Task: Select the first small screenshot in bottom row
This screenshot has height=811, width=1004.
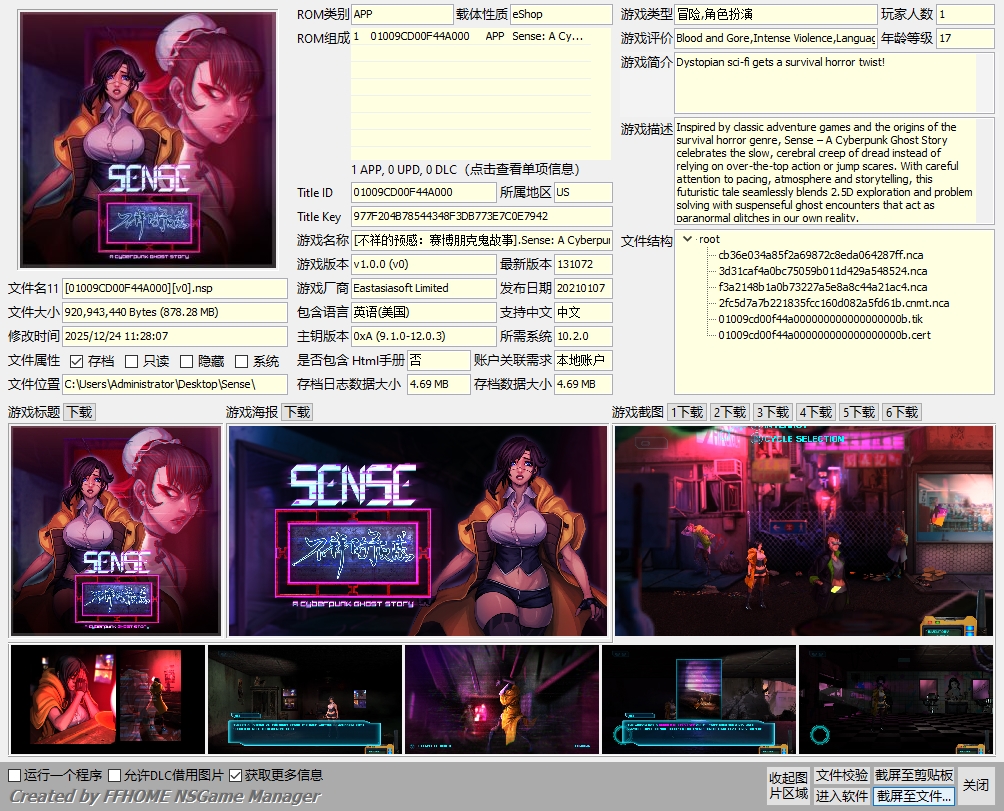Action: 107,700
